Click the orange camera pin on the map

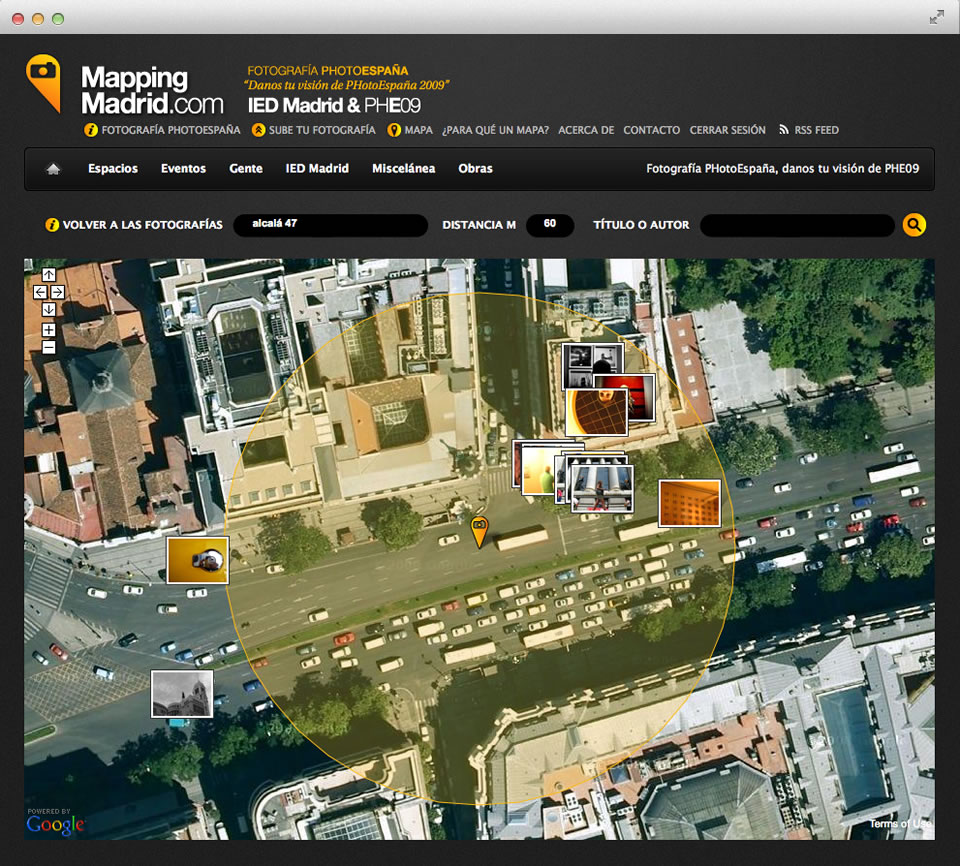click(x=479, y=532)
